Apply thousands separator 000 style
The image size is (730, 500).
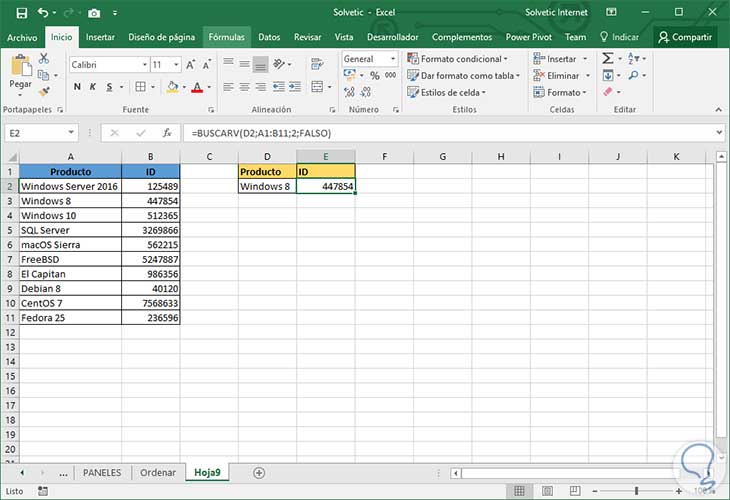[391, 75]
